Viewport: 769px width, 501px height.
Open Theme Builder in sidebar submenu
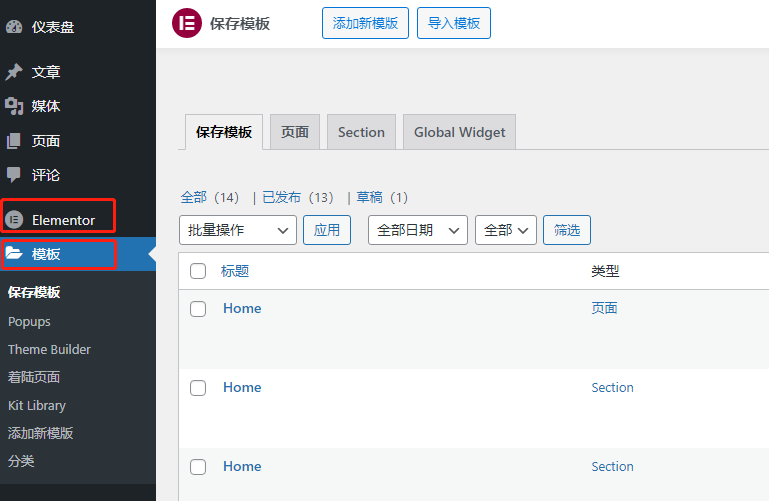pos(49,350)
